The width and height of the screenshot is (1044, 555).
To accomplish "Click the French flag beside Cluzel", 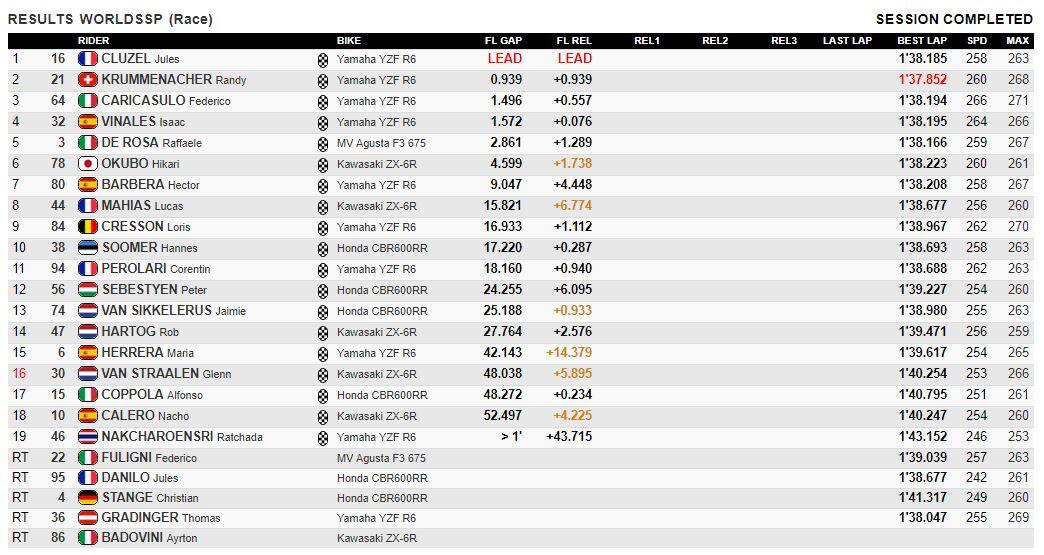I will tap(87, 59).
